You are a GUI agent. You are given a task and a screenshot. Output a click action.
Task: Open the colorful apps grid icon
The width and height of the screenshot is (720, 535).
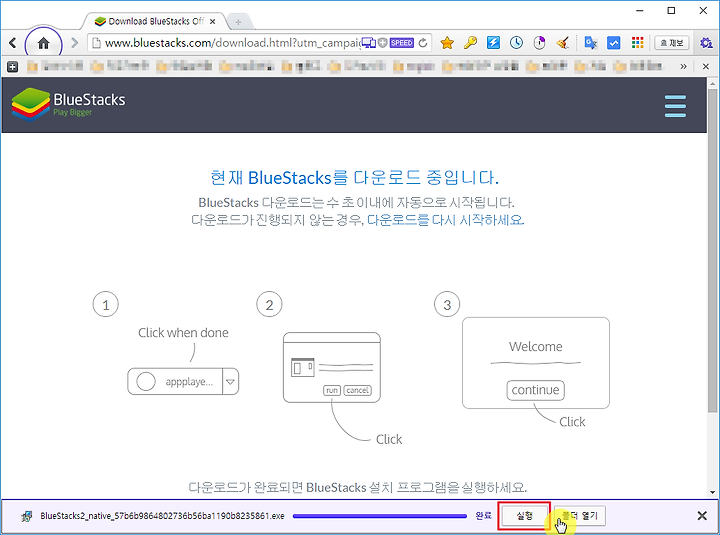click(637, 43)
